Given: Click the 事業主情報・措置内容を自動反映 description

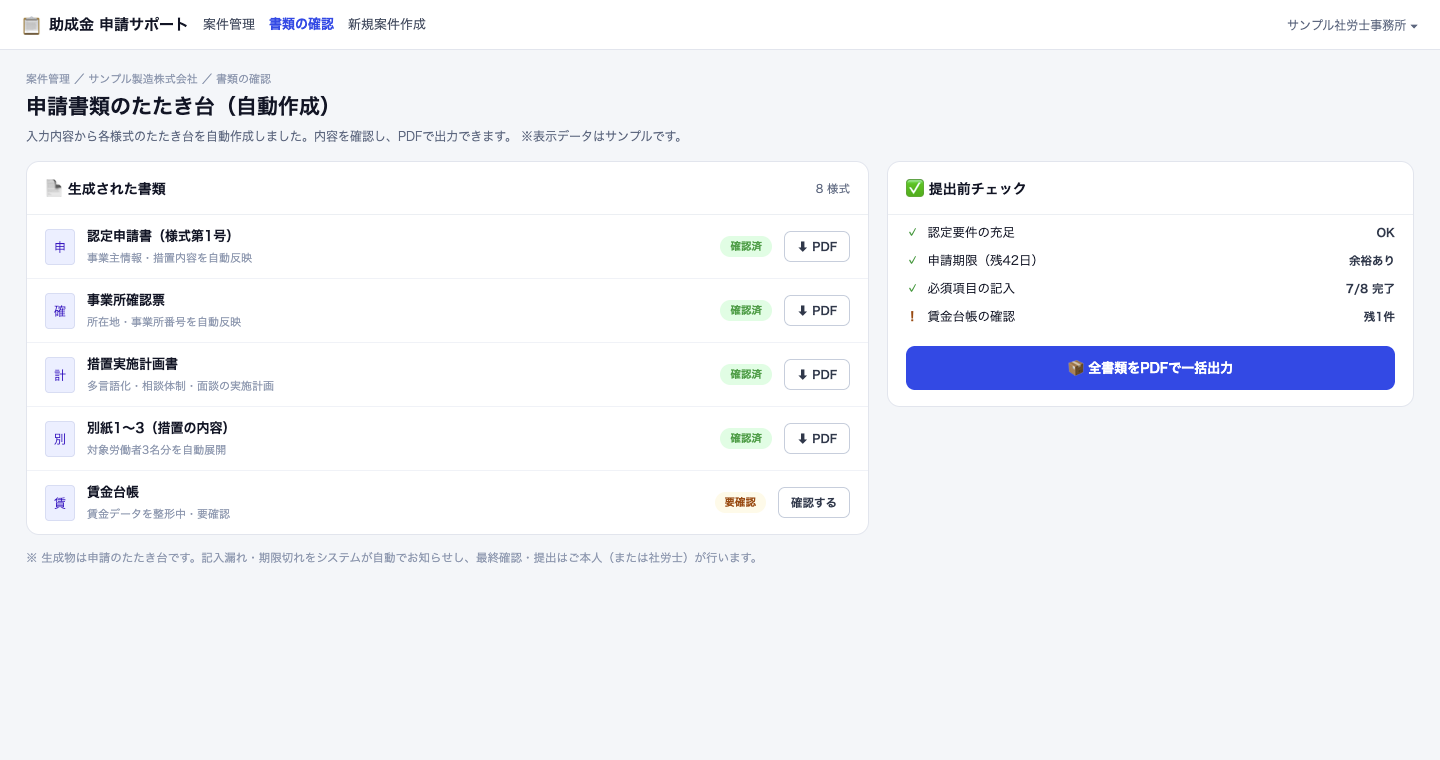Looking at the screenshot, I should click(x=169, y=258).
